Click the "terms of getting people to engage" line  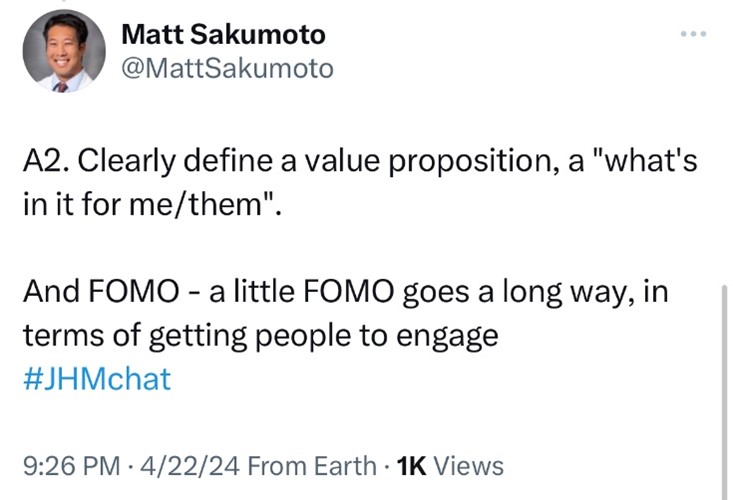(x=260, y=337)
